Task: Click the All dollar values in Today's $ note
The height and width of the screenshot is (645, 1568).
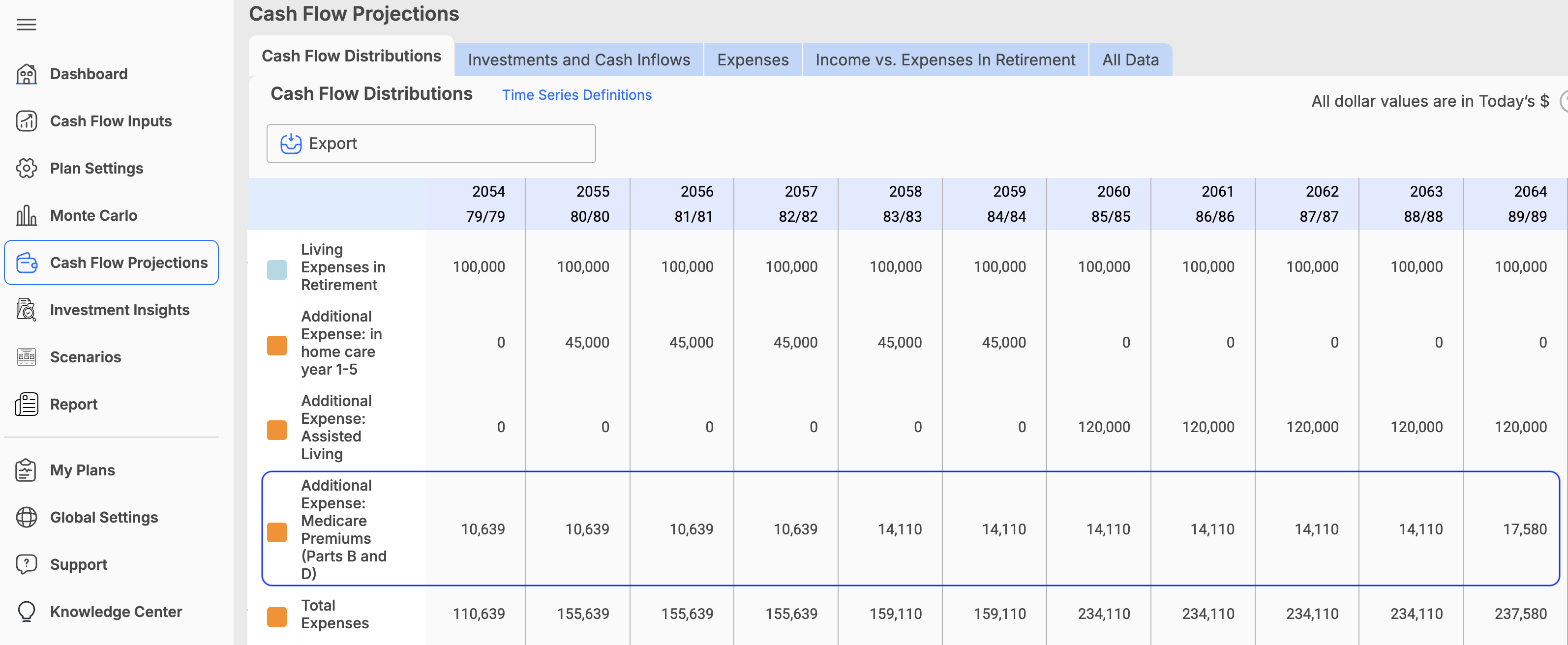Action: pyautogui.click(x=1430, y=101)
